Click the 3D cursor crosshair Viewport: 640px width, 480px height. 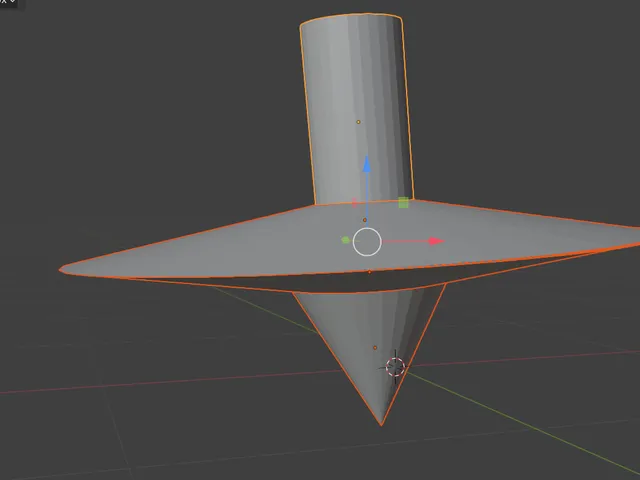coord(395,367)
